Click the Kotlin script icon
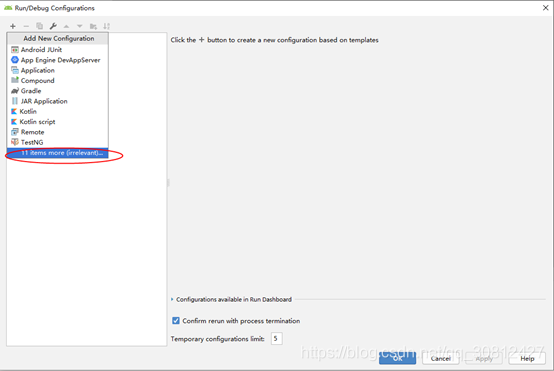 click(14, 122)
